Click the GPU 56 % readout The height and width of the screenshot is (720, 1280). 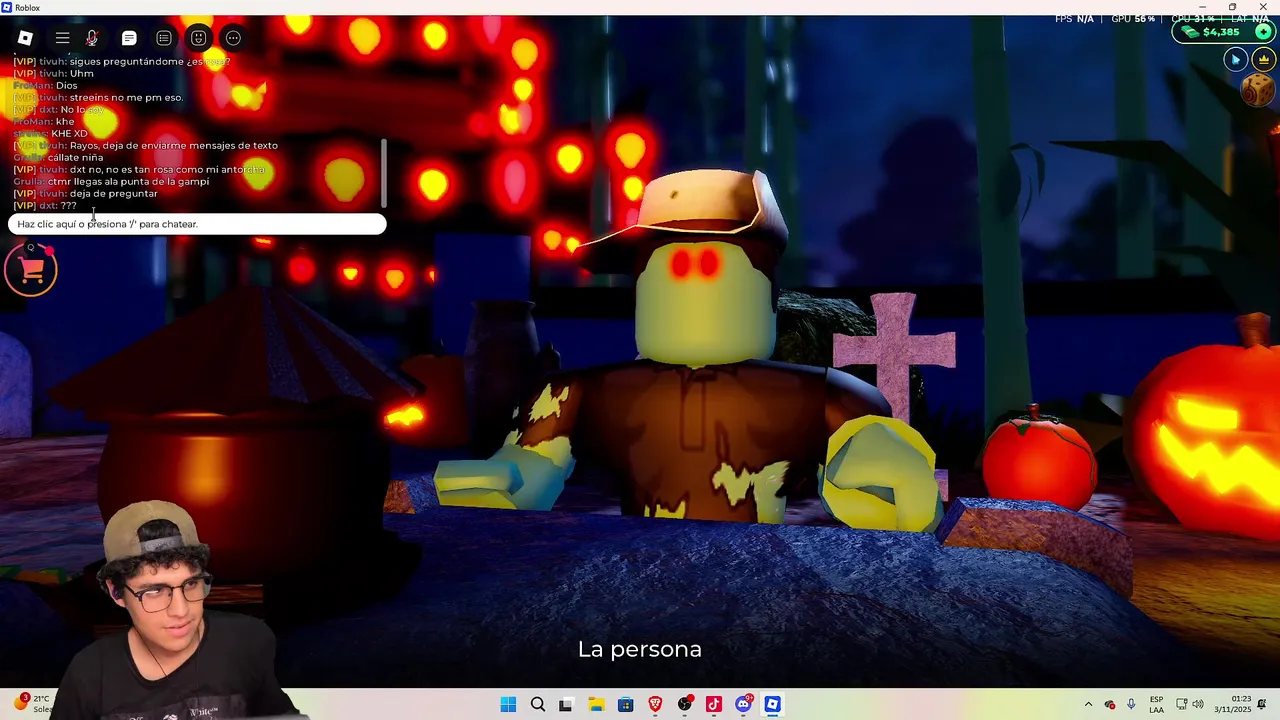click(x=1133, y=19)
